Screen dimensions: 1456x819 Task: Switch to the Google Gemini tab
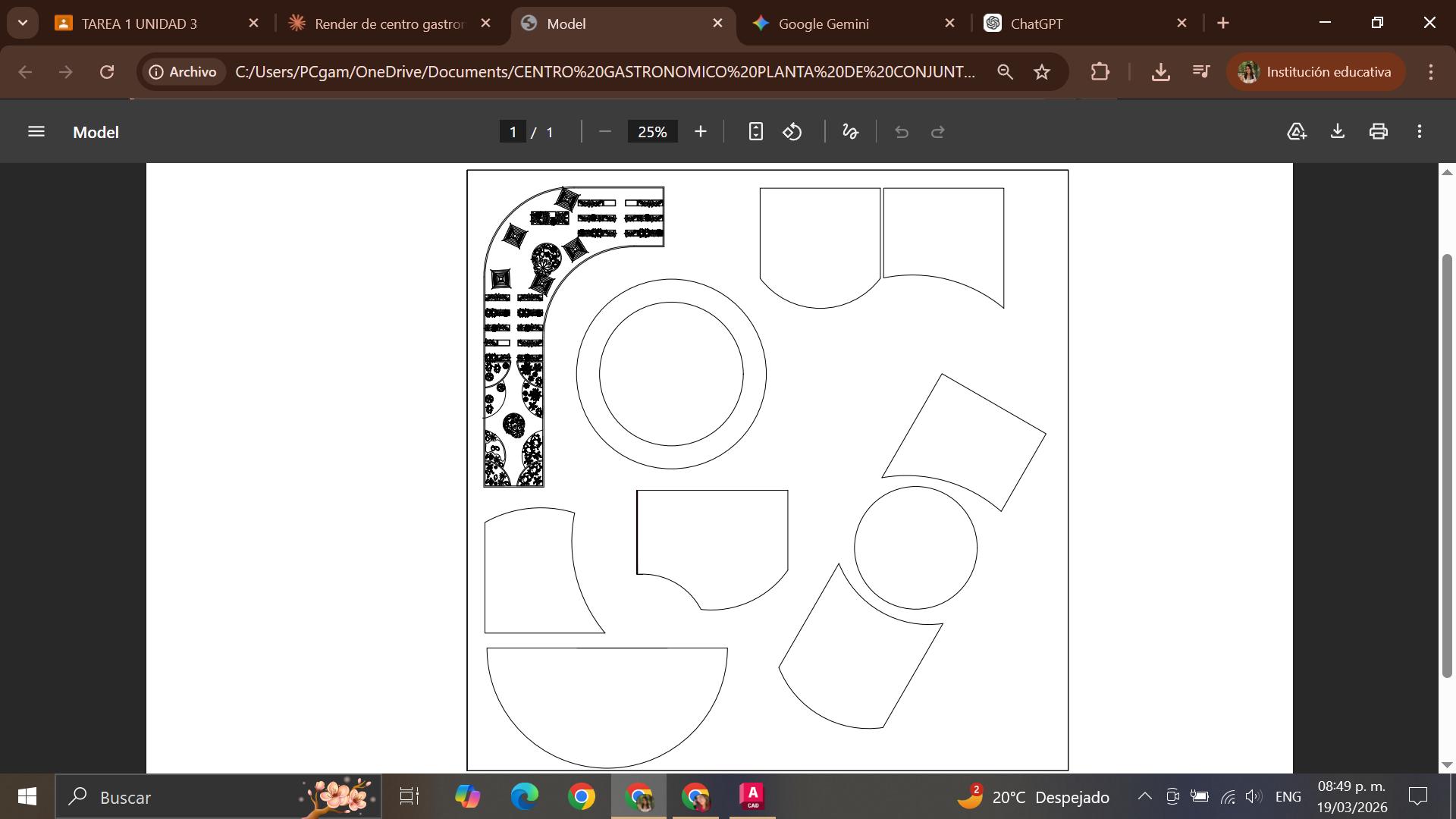(823, 24)
